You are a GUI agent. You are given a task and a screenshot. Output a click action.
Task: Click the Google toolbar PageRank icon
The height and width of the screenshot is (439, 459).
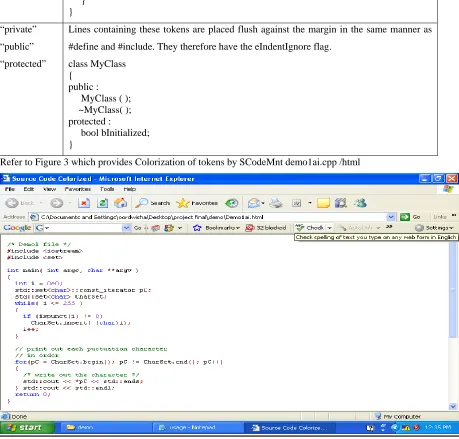(x=169, y=228)
